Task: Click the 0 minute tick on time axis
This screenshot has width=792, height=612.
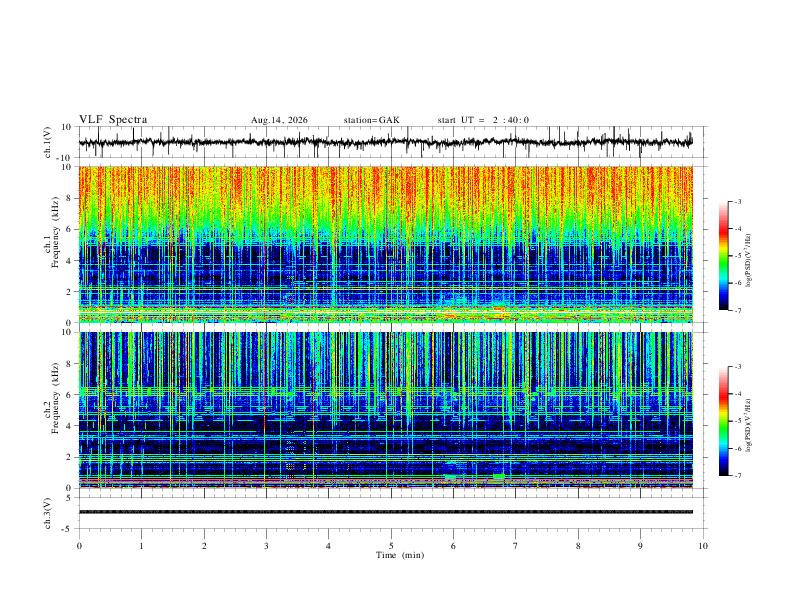Action: [x=79, y=546]
